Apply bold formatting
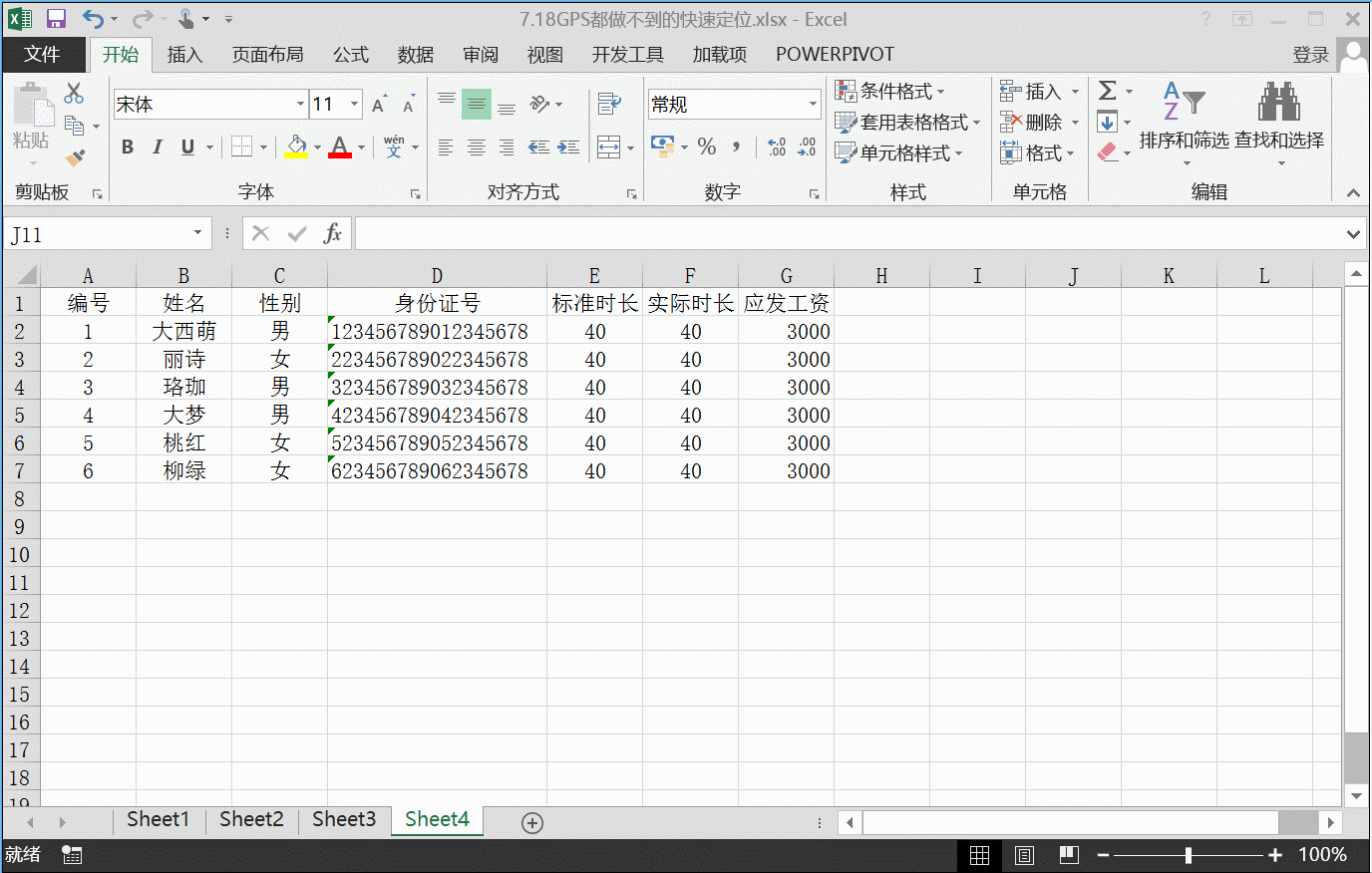Screen dimensions: 1372x873 click(127, 146)
